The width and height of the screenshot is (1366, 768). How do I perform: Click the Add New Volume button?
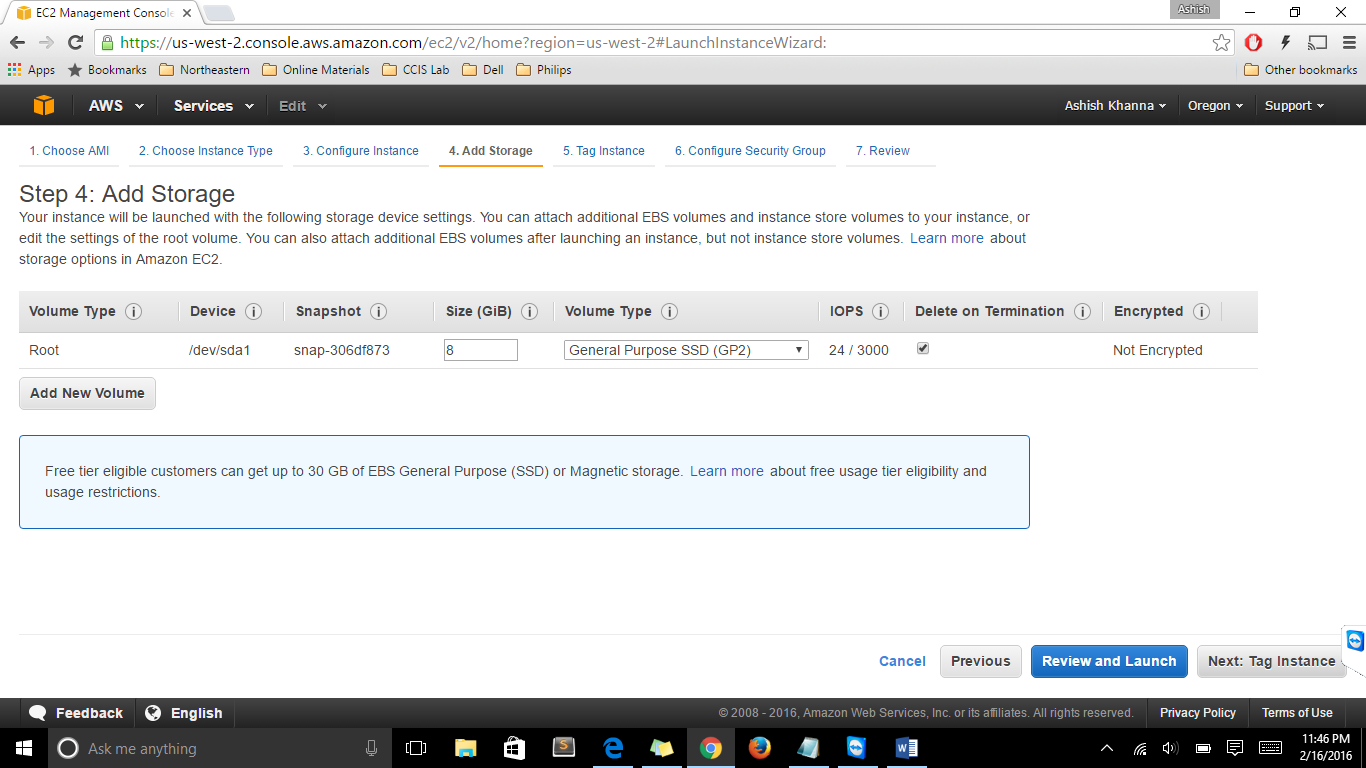87,393
